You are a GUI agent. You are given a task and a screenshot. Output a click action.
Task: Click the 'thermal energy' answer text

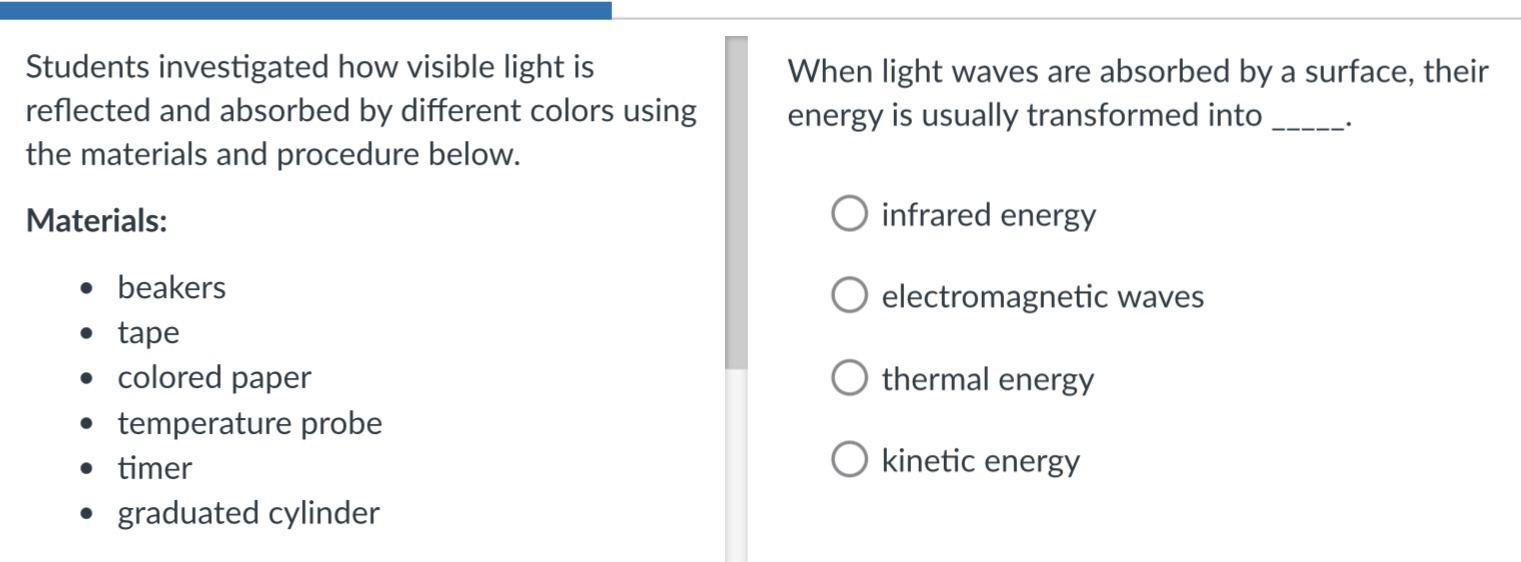[x=987, y=380]
